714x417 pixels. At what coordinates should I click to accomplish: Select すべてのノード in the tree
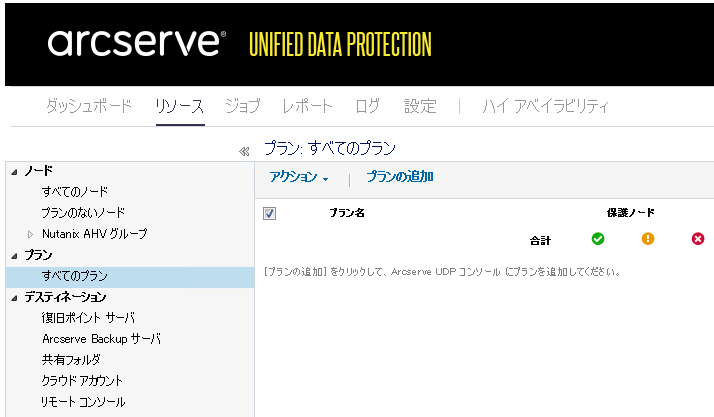(75, 192)
